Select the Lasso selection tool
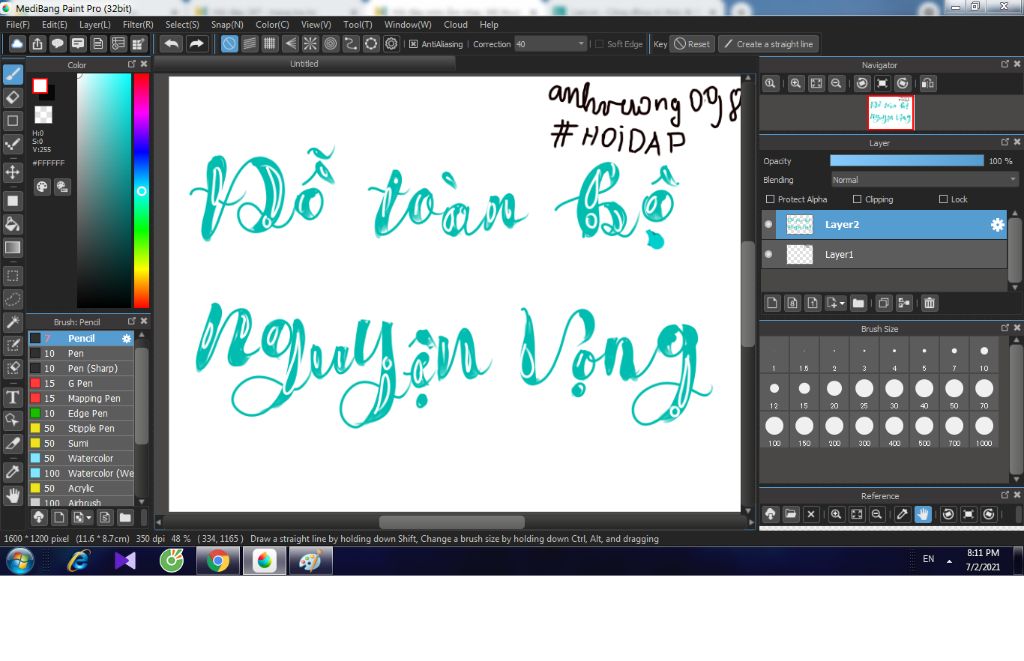The height and width of the screenshot is (661, 1024). tap(12, 299)
